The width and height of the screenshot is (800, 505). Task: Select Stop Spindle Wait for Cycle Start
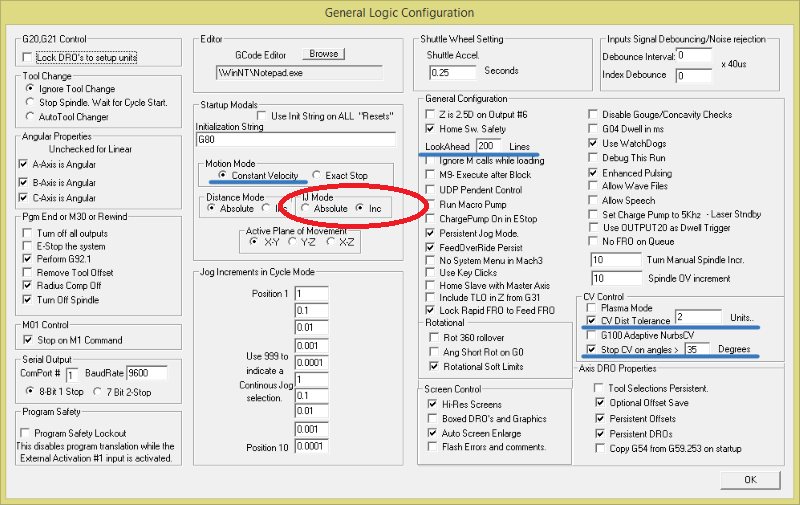30,102
